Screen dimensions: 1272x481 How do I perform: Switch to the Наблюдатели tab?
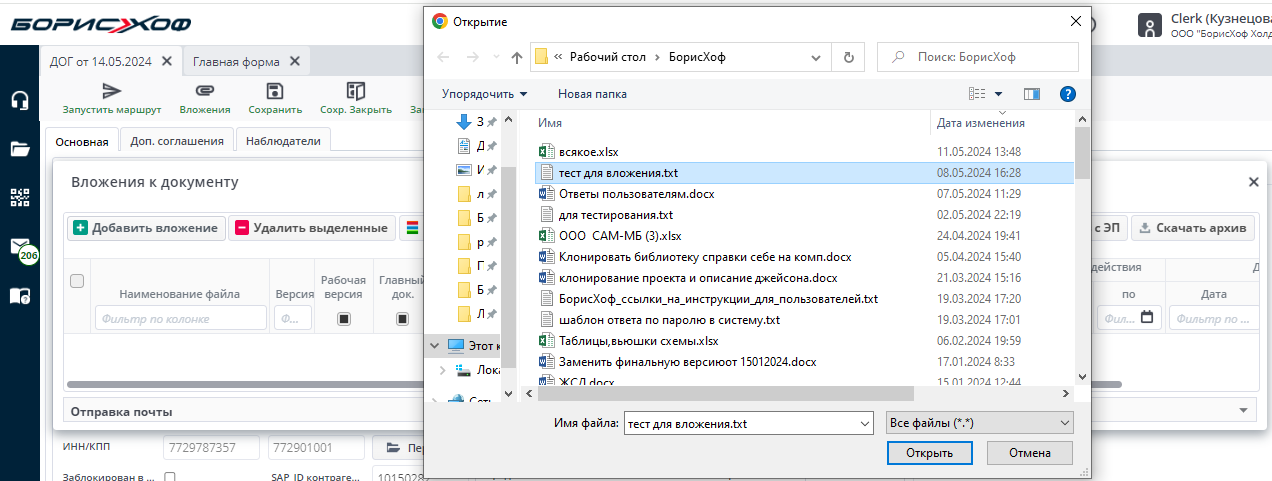click(x=283, y=141)
